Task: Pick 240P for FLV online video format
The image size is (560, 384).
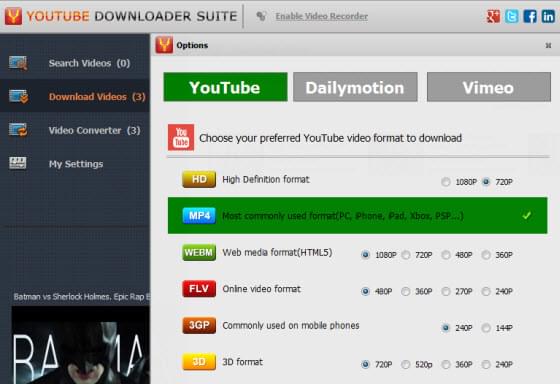Action: (486, 291)
